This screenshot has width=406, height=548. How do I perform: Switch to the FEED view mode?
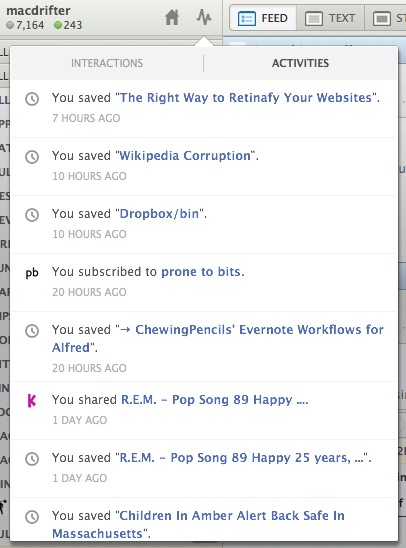pos(263,19)
